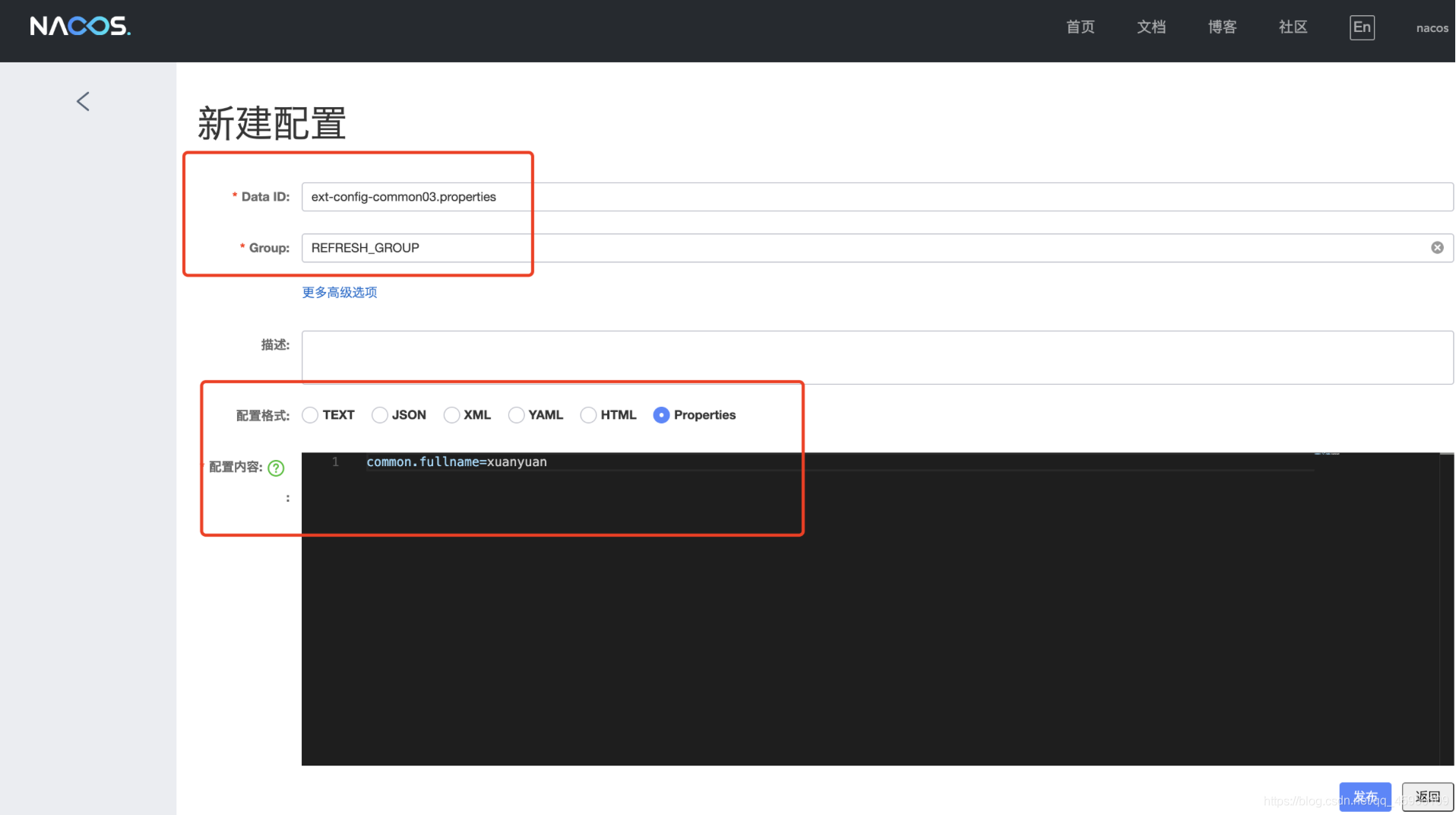Click line number 1 in the editor gutter
This screenshot has width=1456, height=815.
[335, 462]
